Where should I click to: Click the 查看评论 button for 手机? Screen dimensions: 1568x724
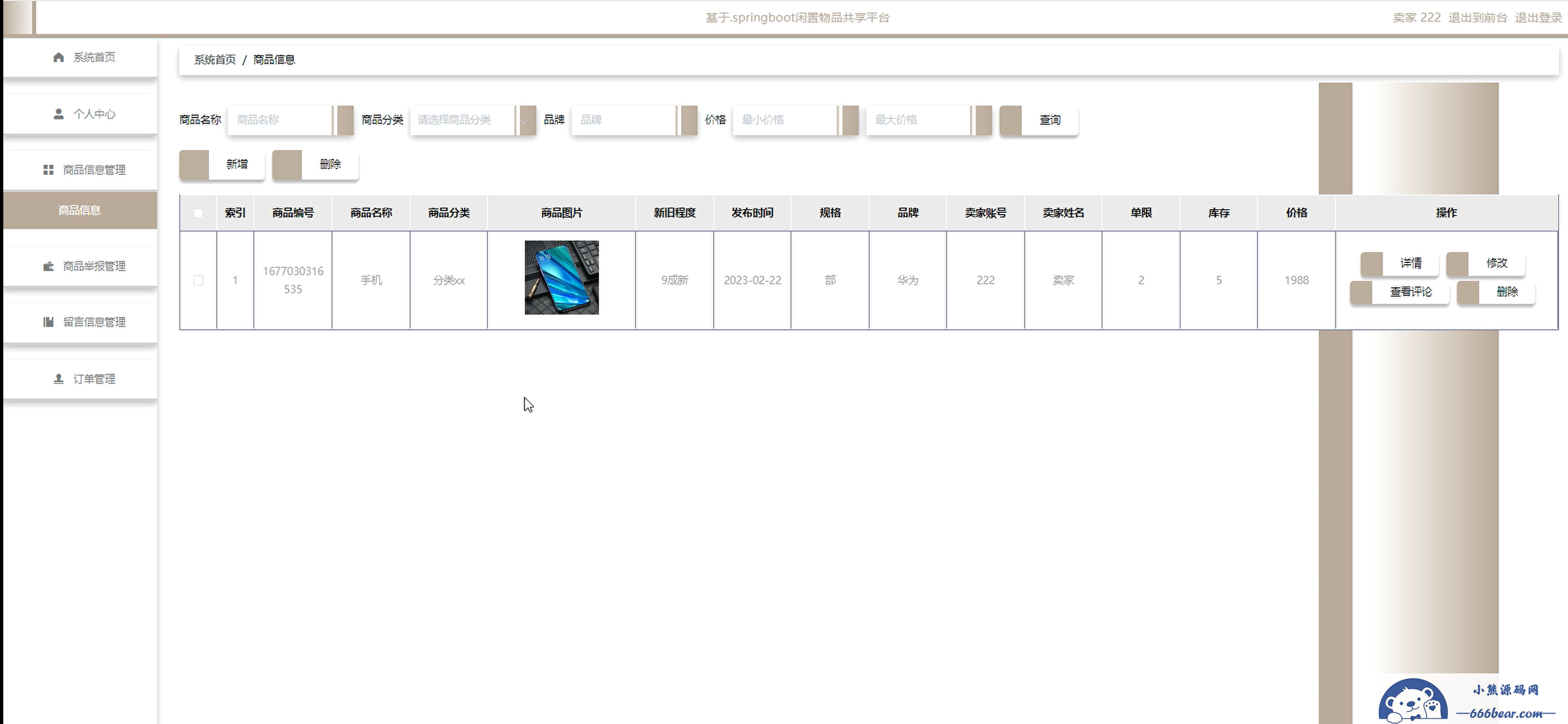point(1400,292)
